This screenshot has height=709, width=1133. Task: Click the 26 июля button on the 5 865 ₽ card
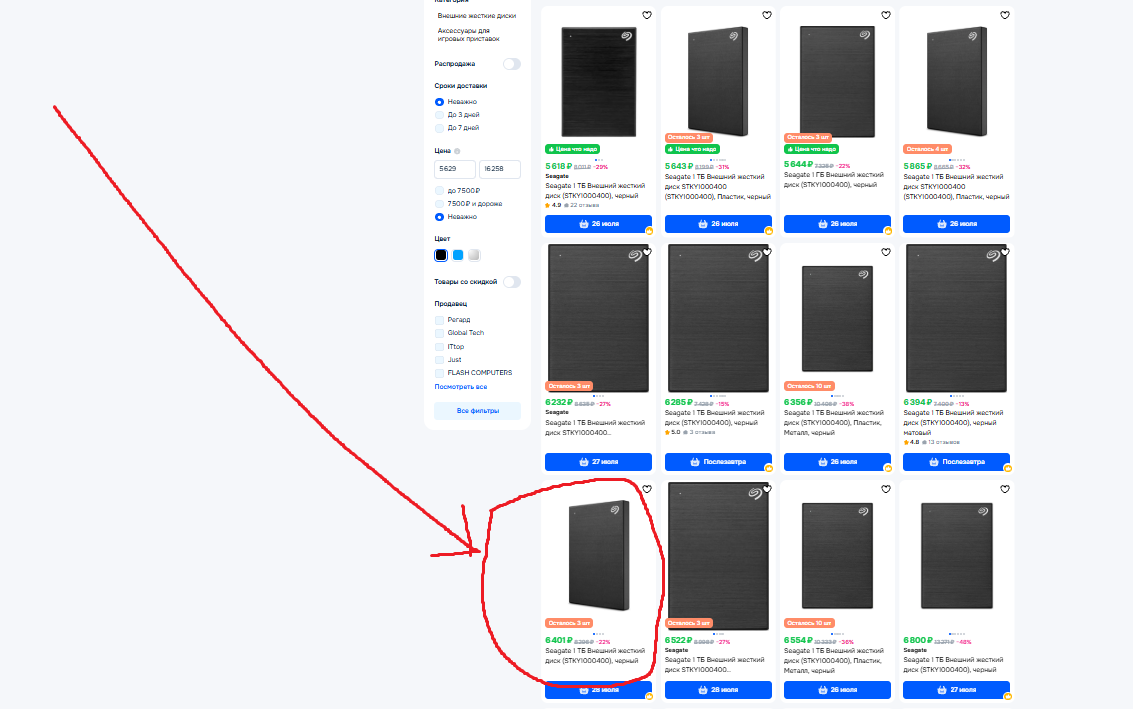[x=957, y=224]
